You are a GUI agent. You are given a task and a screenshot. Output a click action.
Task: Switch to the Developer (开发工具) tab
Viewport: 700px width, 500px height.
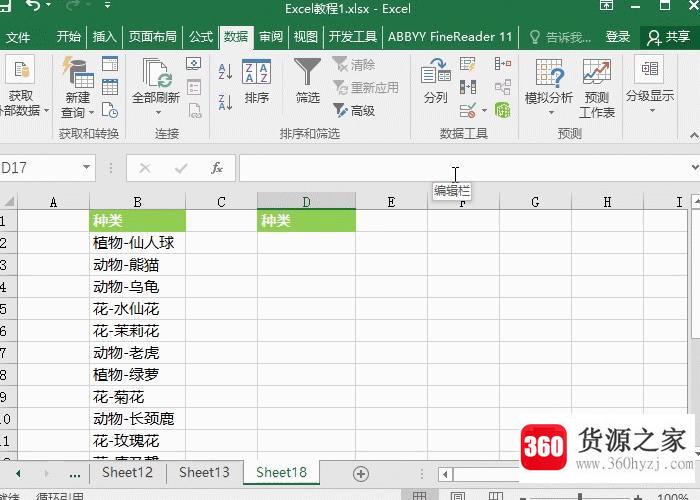pyautogui.click(x=353, y=37)
